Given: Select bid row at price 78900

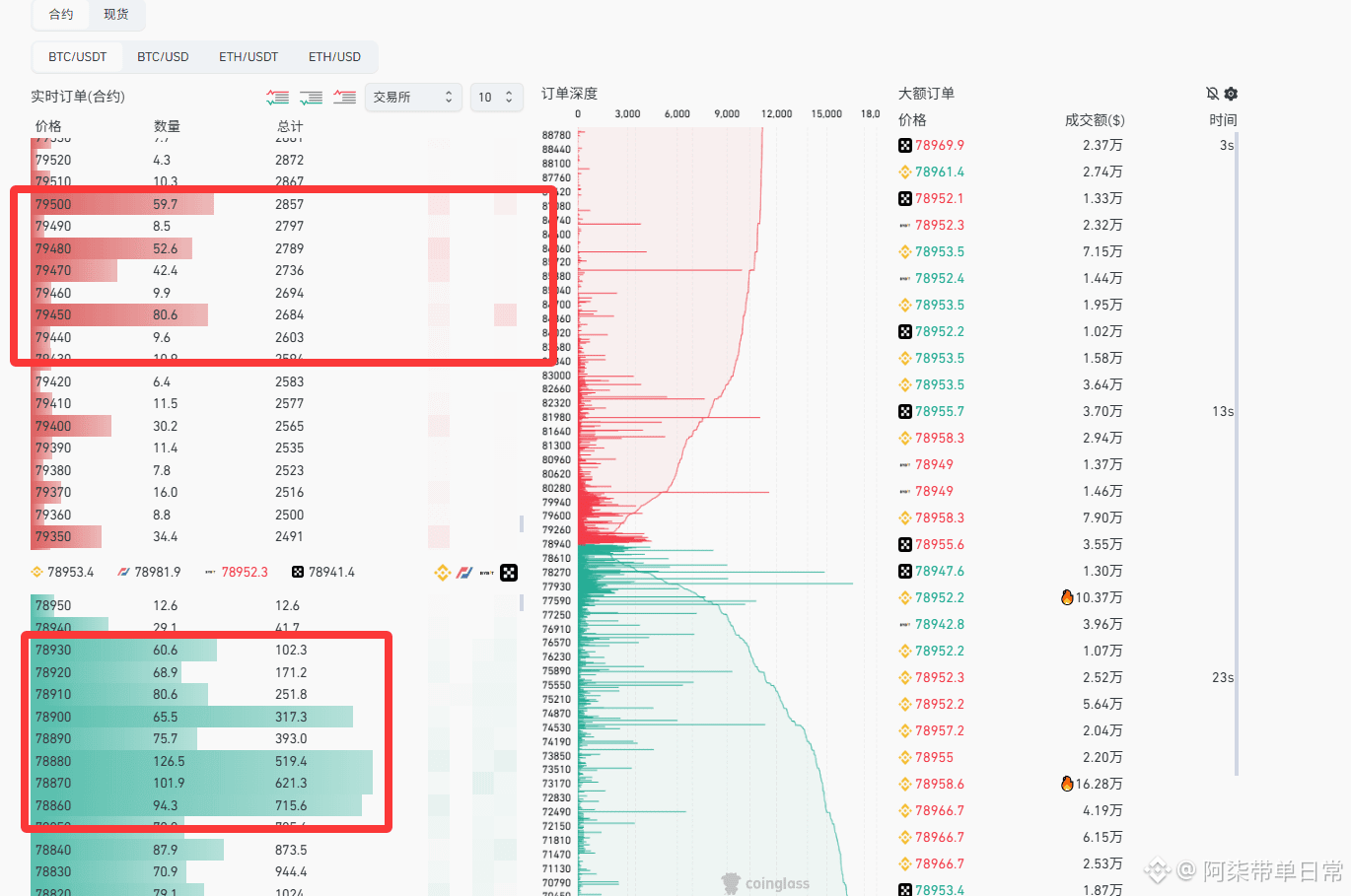Looking at the screenshot, I should 274,717.
